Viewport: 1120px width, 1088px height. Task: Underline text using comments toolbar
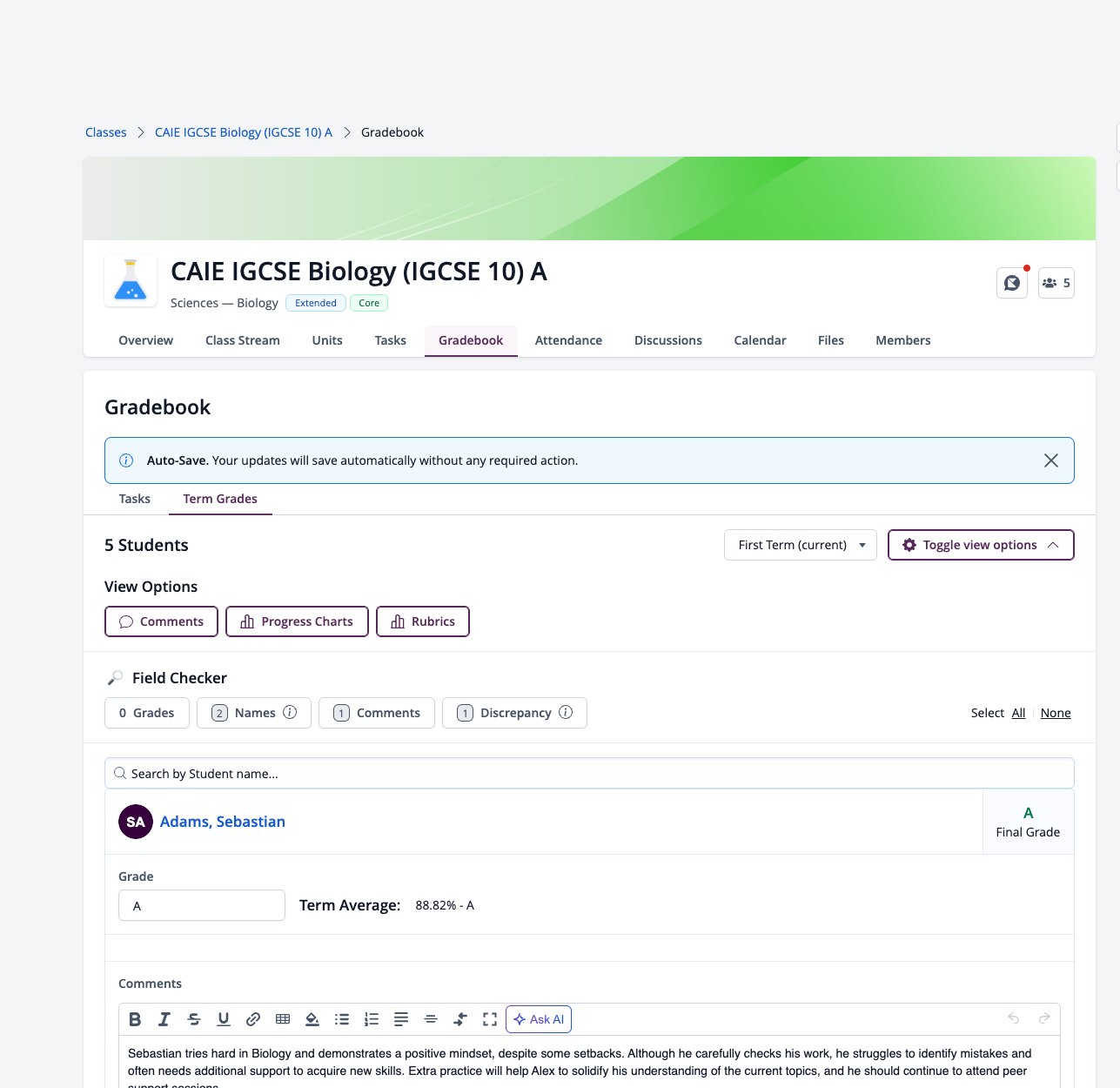[x=224, y=1019]
